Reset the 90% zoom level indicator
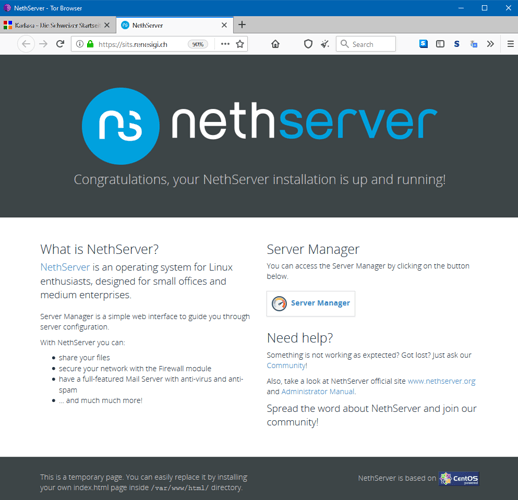Image resolution: width=518 pixels, height=500 pixels. [x=198, y=44]
